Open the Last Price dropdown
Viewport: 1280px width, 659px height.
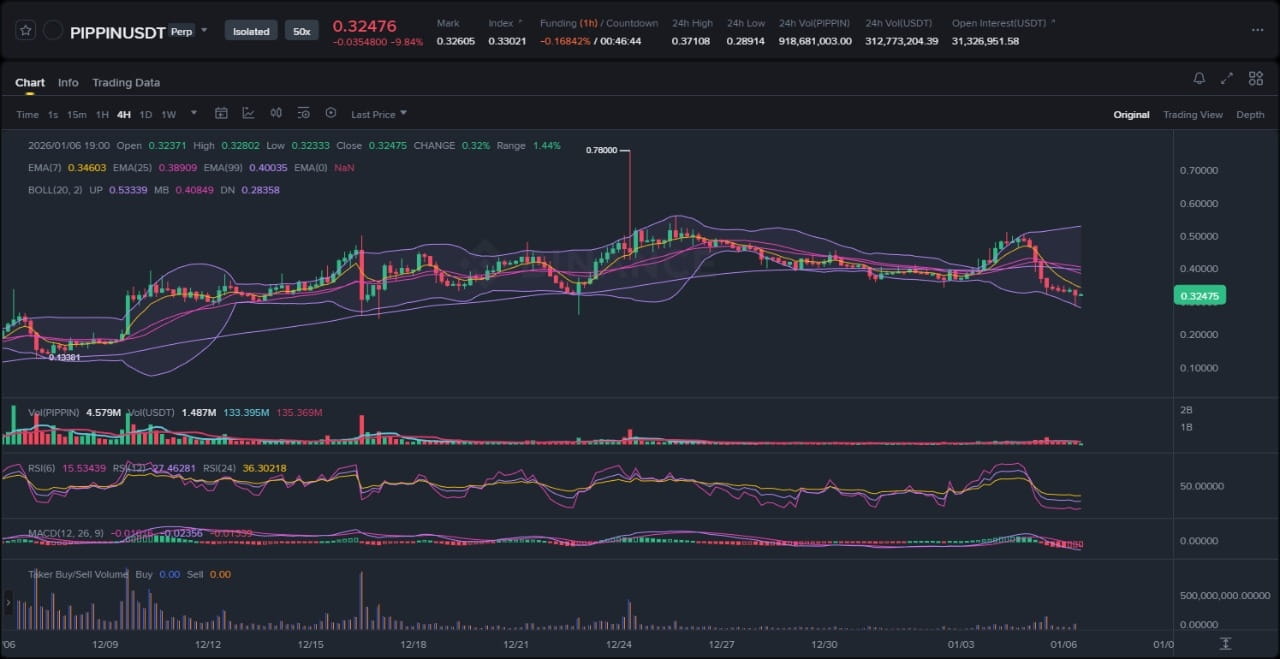click(379, 114)
